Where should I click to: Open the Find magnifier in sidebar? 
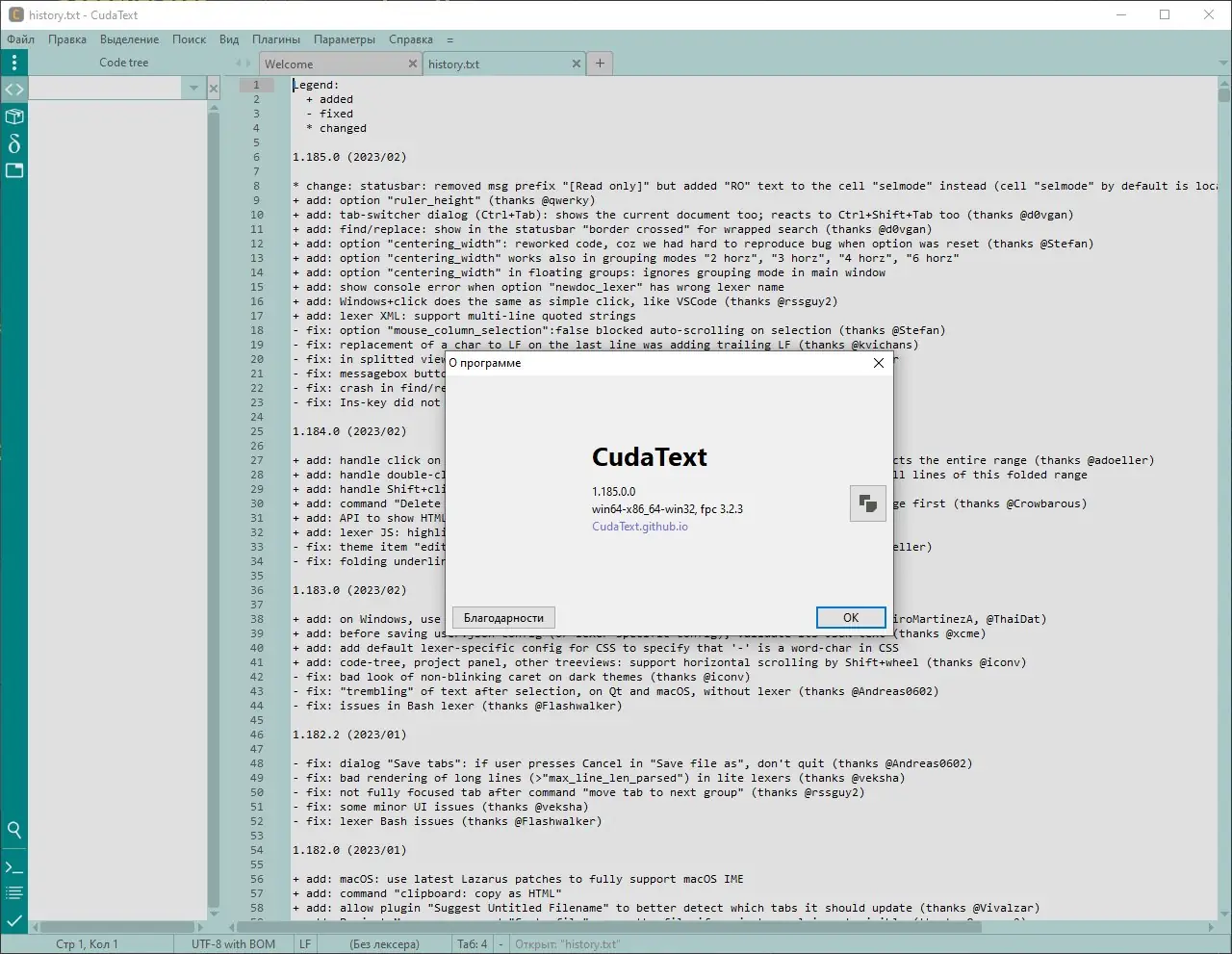14,830
